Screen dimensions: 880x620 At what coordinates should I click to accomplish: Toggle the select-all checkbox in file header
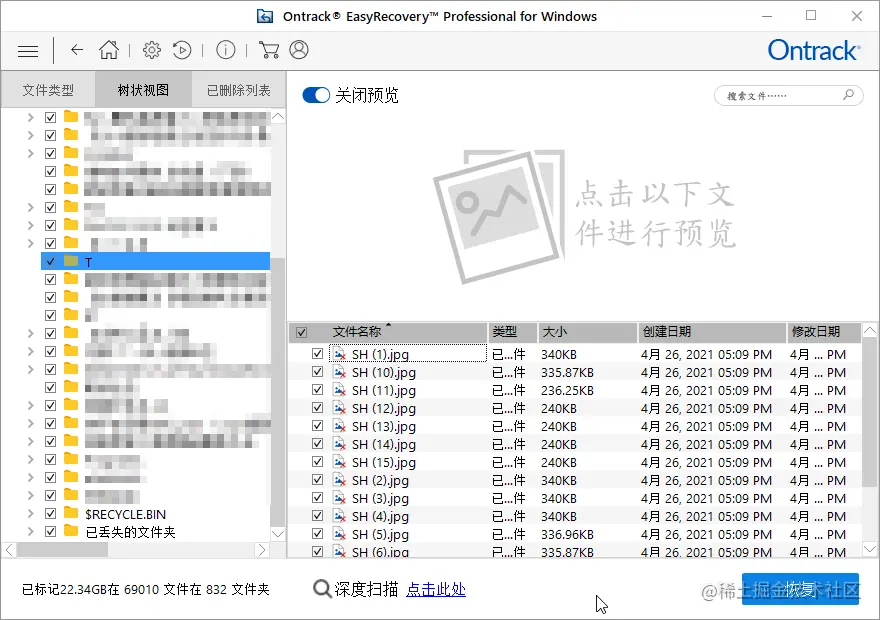301,332
